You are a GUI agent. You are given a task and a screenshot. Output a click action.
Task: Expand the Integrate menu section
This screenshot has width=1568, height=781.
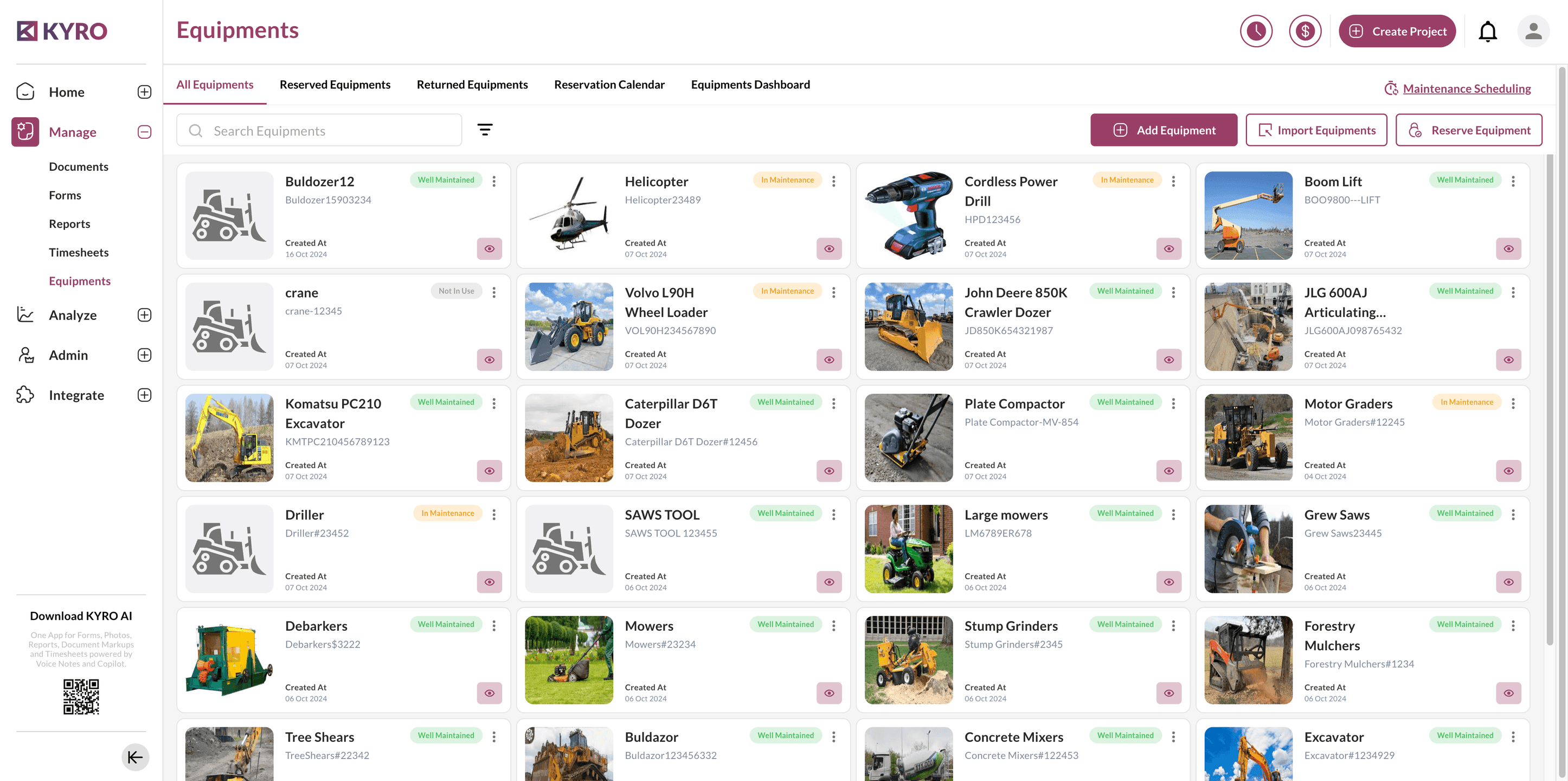click(144, 395)
